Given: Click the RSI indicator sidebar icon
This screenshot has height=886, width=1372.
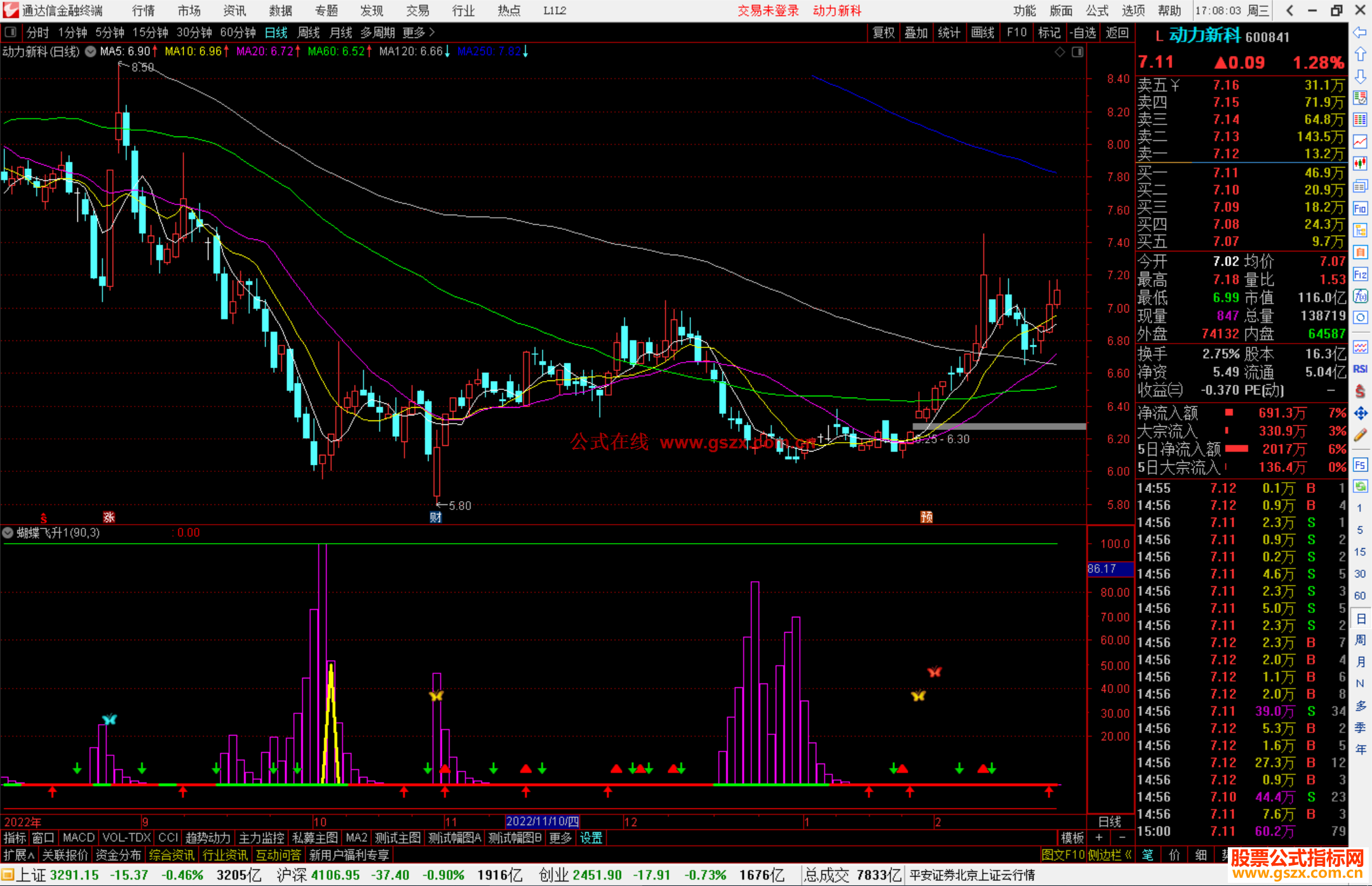Looking at the screenshot, I should pos(1360,369).
